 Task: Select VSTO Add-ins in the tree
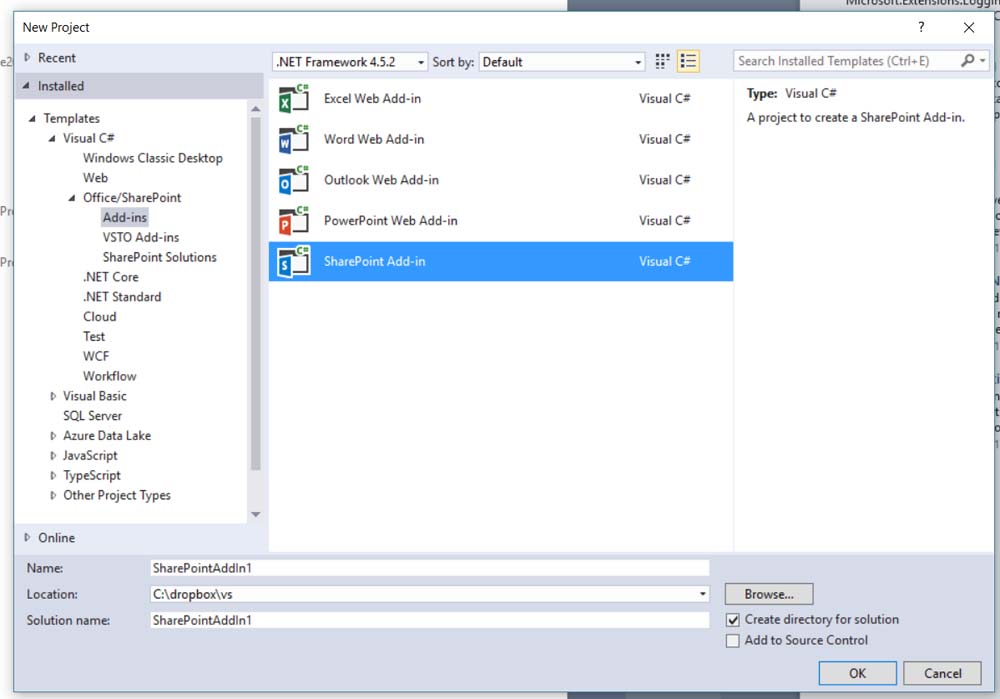(x=141, y=237)
